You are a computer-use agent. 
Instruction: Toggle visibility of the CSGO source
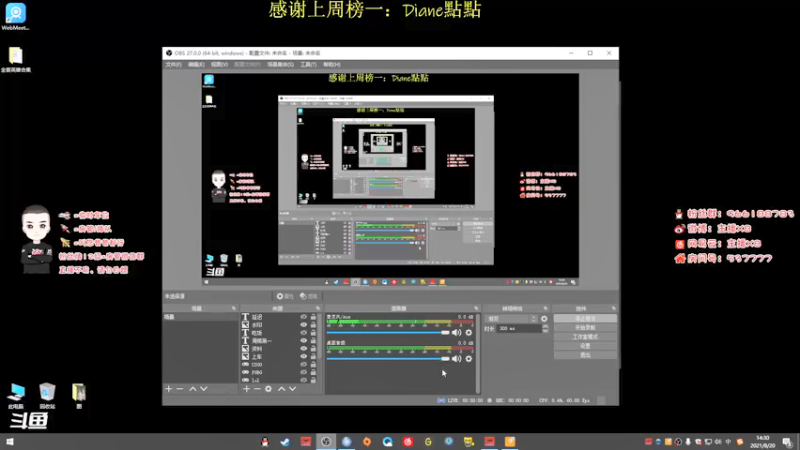pyautogui.click(x=304, y=364)
